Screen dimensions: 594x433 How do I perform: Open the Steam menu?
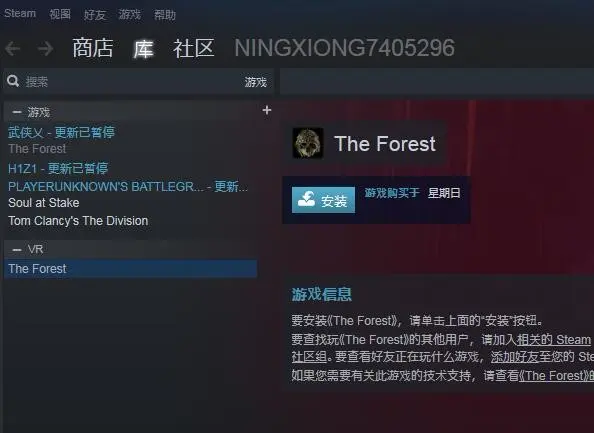[x=20, y=14]
